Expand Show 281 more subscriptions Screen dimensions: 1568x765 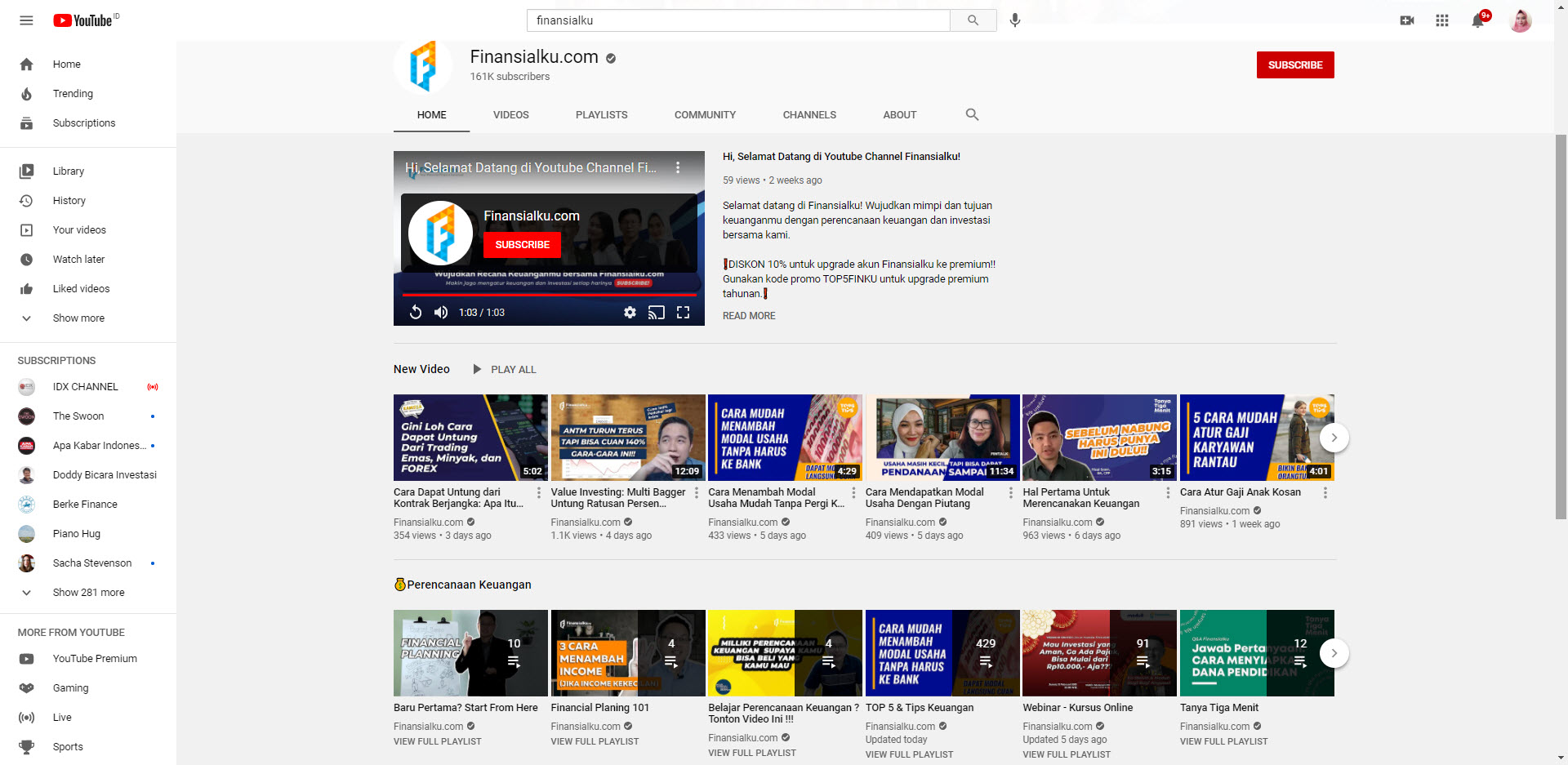point(88,593)
